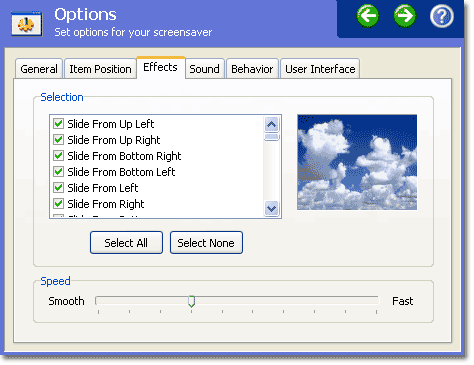Open the Item Position tab

pyautogui.click(x=100, y=69)
